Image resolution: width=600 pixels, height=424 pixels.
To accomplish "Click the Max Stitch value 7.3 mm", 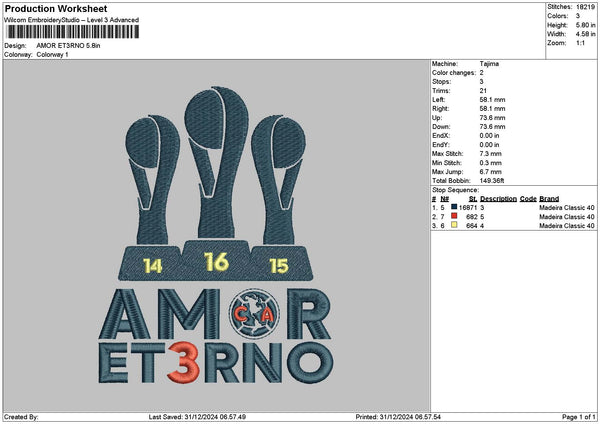I will [x=491, y=154].
